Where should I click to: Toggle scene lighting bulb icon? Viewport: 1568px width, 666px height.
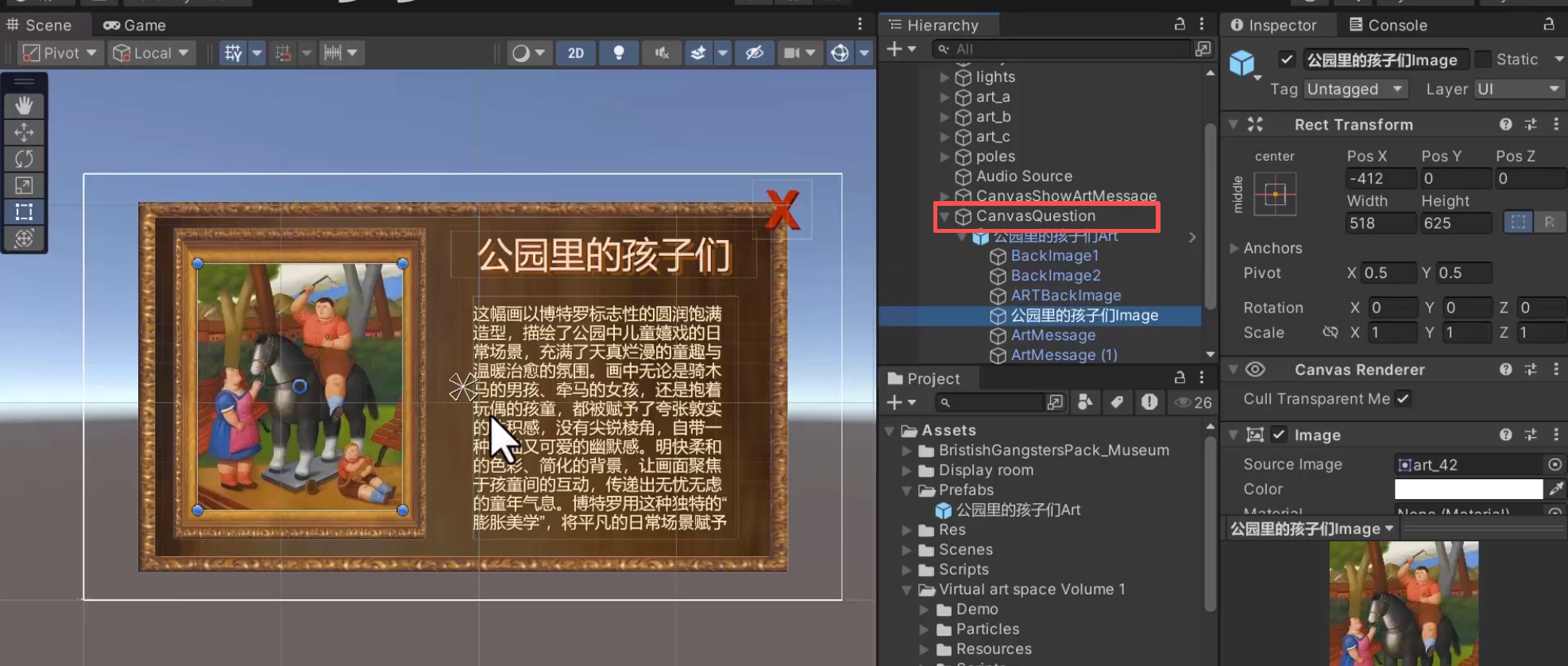coord(619,53)
